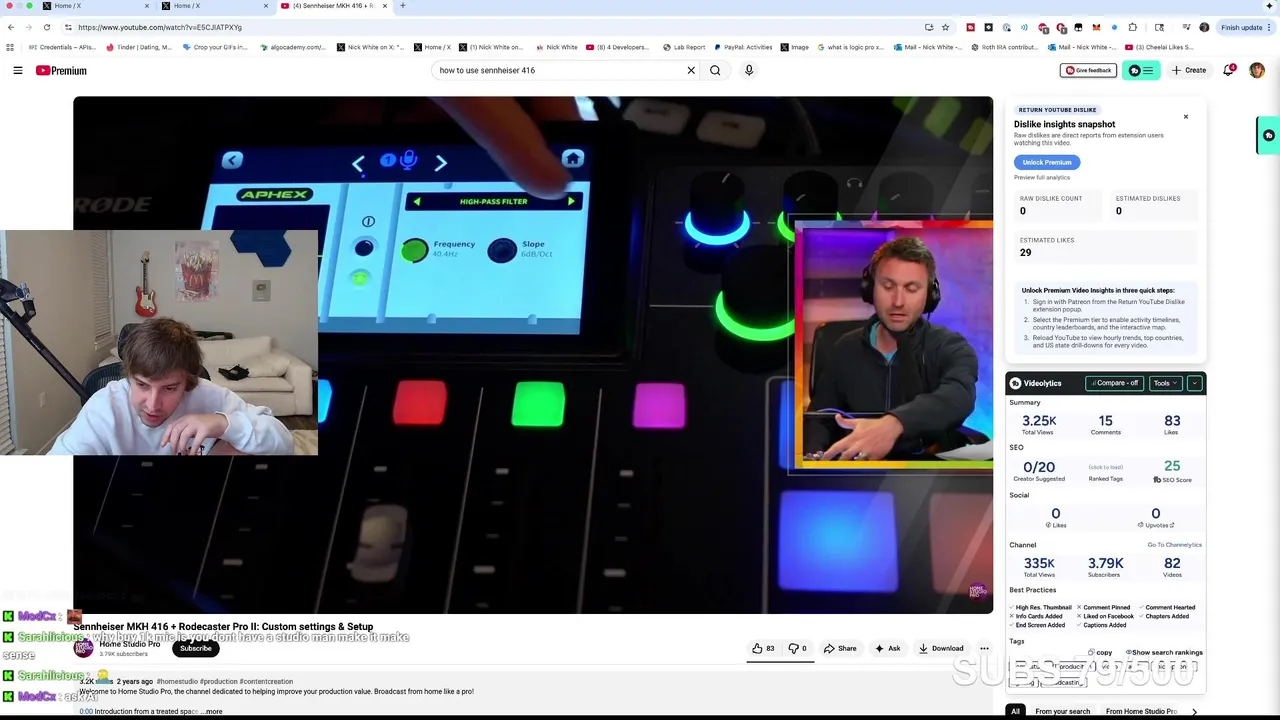
Task: Dislike the video with thumbs down
Action: pos(797,648)
